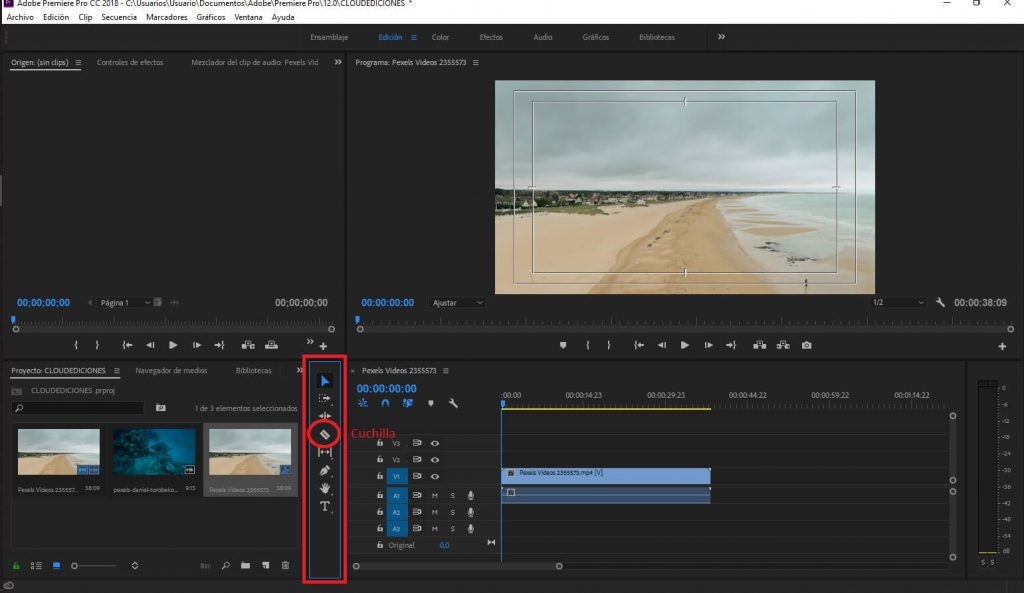The image size is (1024, 593).
Task: Toggle V1 track eye visibility
Action: click(435, 477)
